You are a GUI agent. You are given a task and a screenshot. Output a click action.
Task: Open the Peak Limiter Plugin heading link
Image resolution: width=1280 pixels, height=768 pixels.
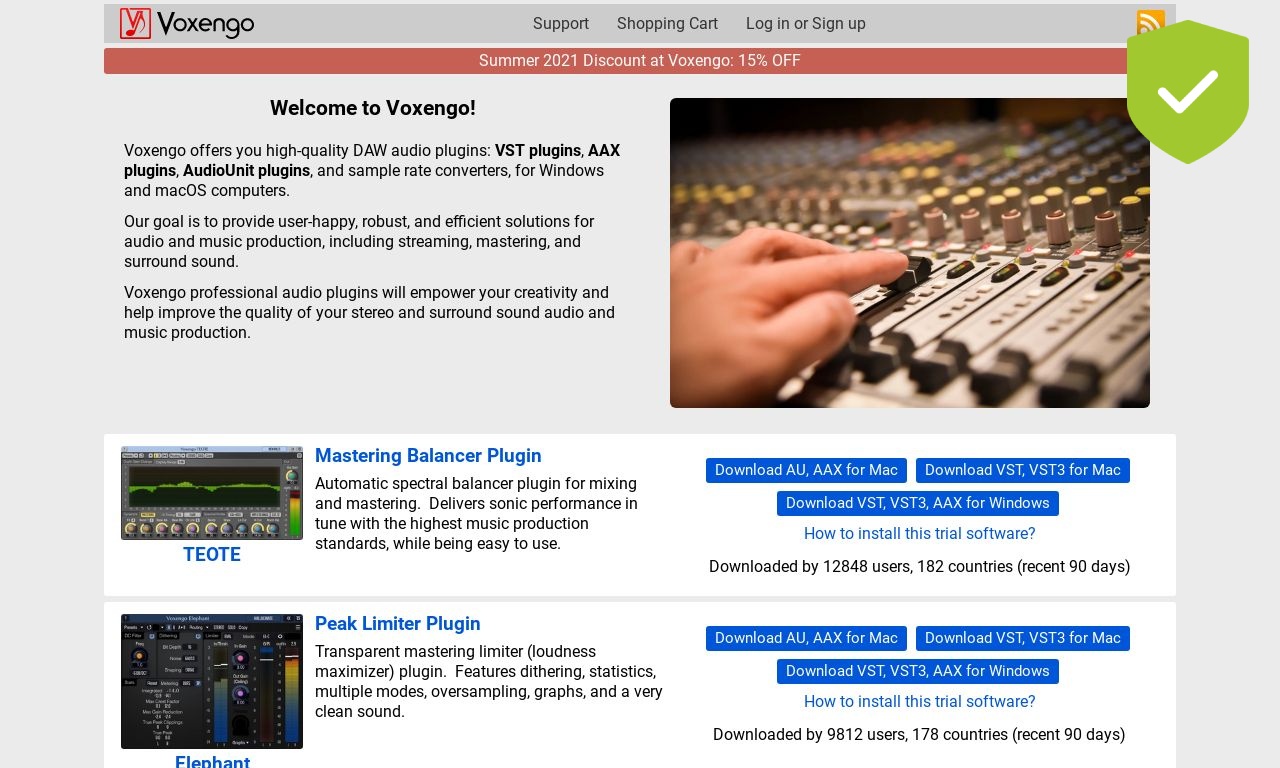pos(398,624)
